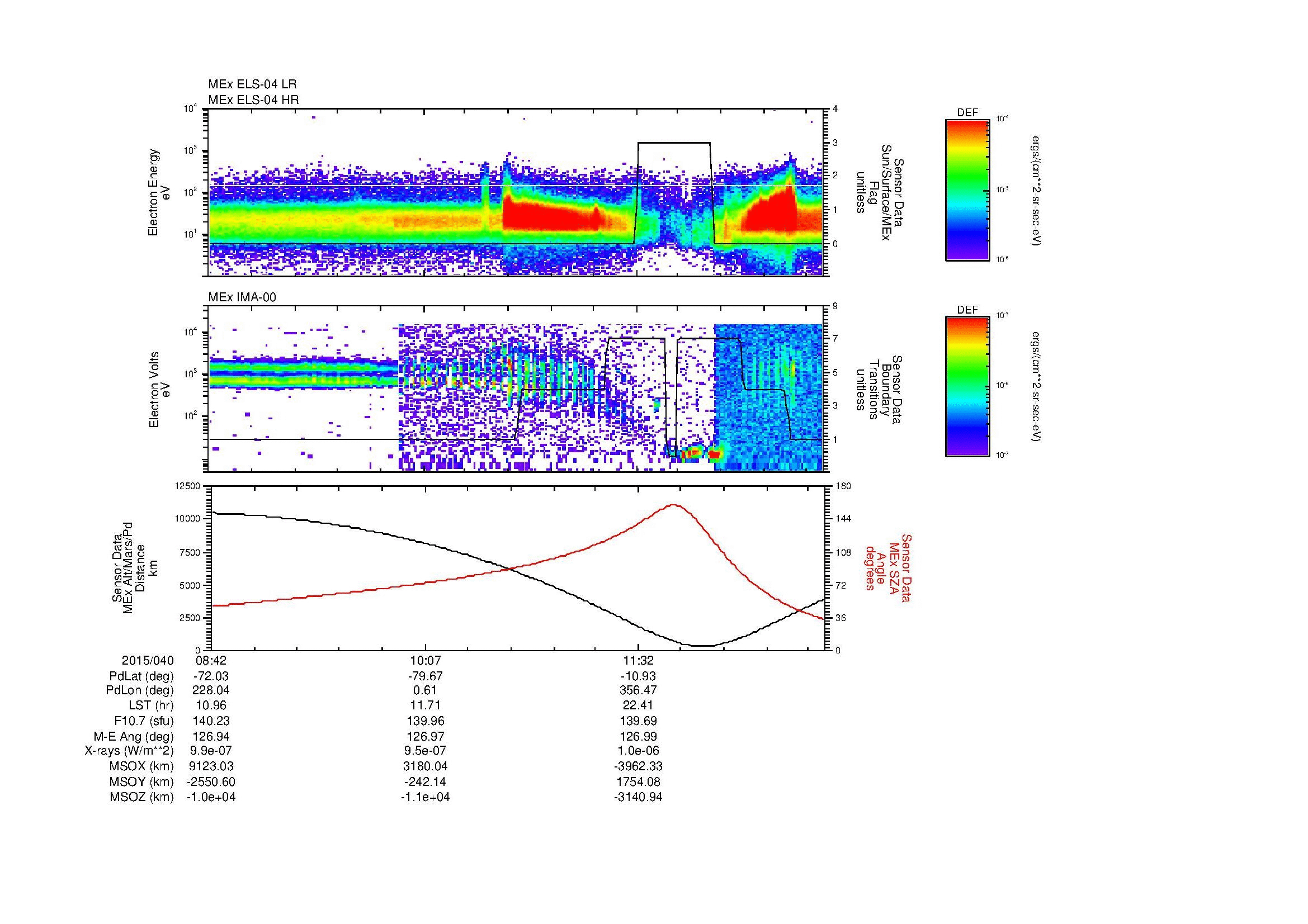Click the 'X-rays (W/m**2)' row label
Image resolution: width=1308 pixels, height=924 pixels.
[x=129, y=751]
